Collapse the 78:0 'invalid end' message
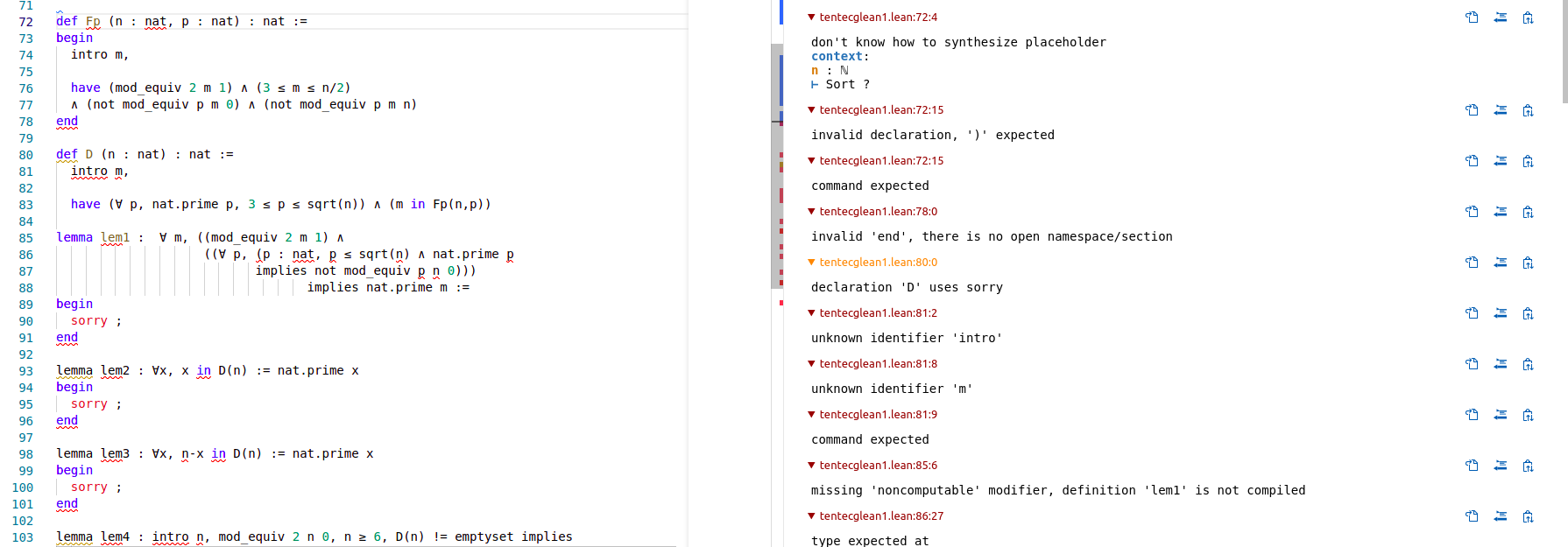The width and height of the screenshot is (1568, 547). [811, 212]
